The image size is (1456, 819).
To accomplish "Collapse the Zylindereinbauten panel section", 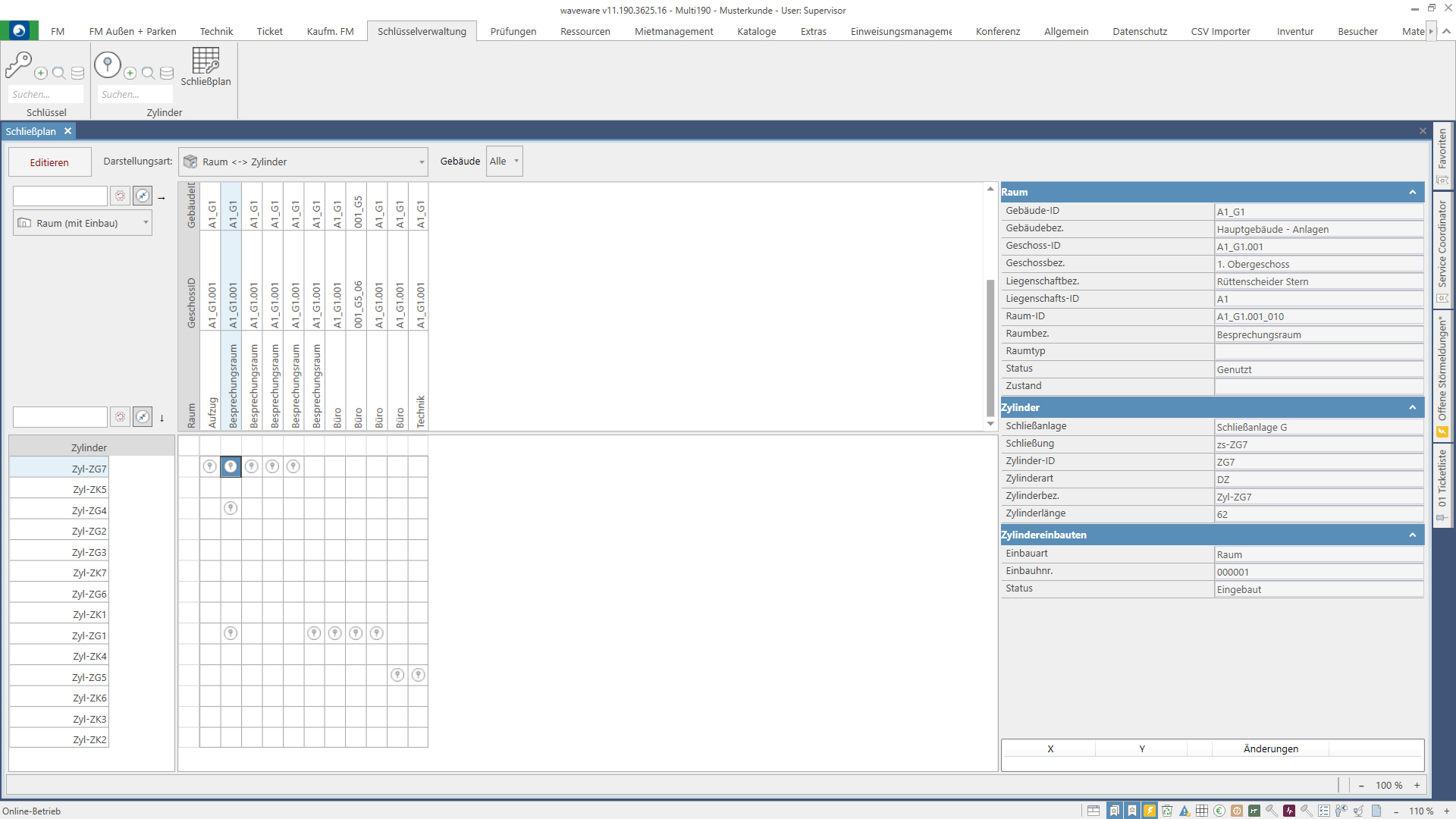I will click(1412, 535).
